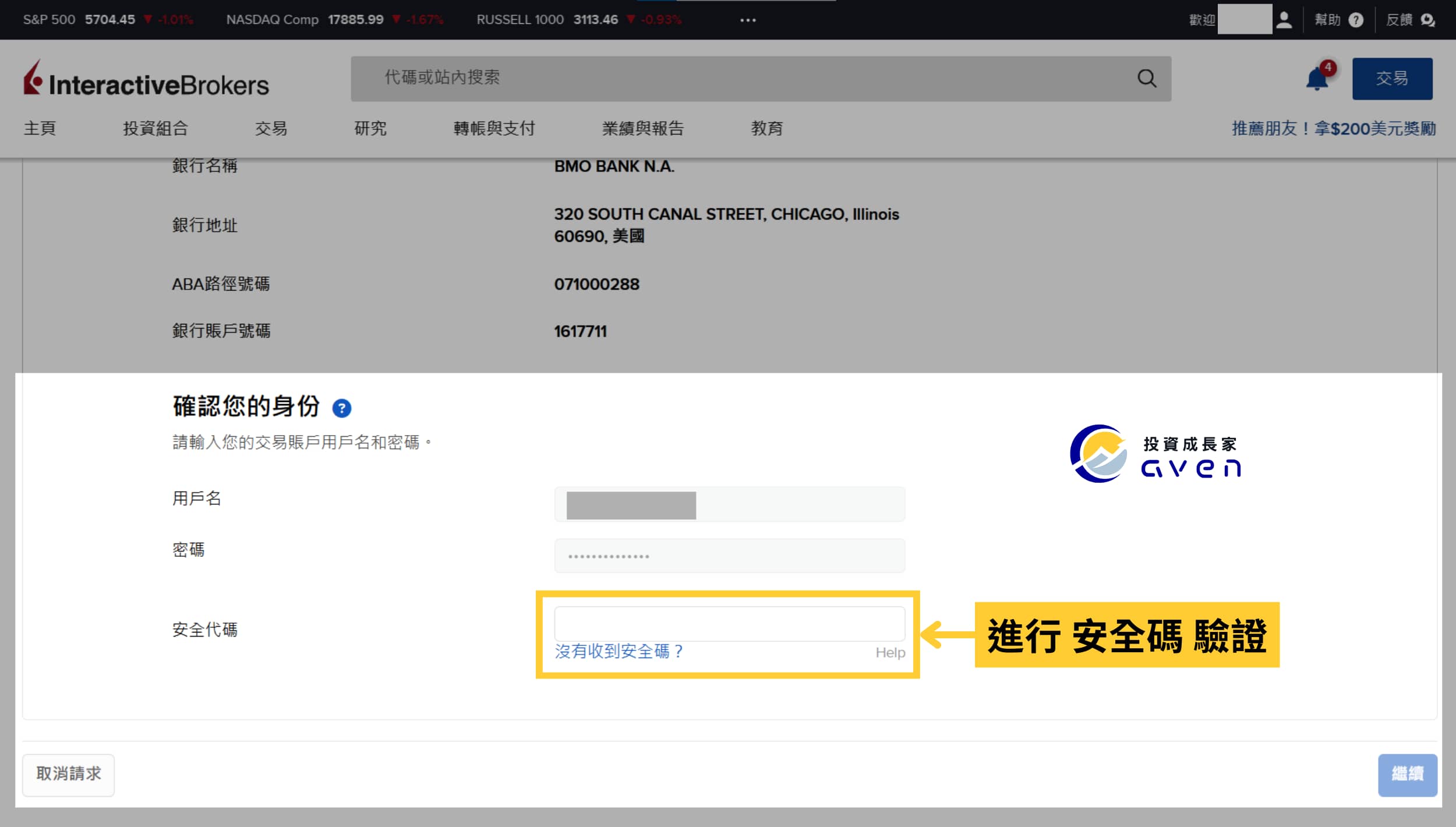This screenshot has width=1456, height=827.
Task: Click the Help link under security code
Action: (890, 652)
